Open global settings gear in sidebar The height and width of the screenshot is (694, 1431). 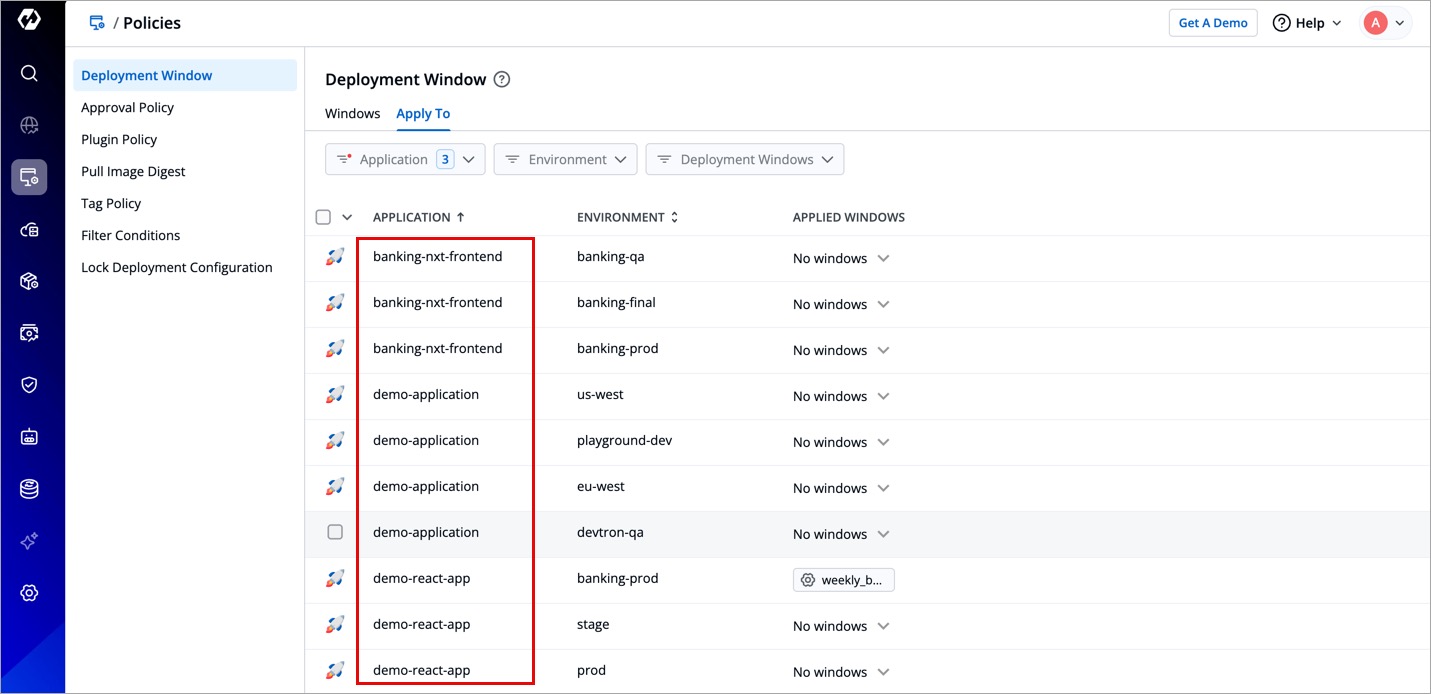pyautogui.click(x=29, y=593)
